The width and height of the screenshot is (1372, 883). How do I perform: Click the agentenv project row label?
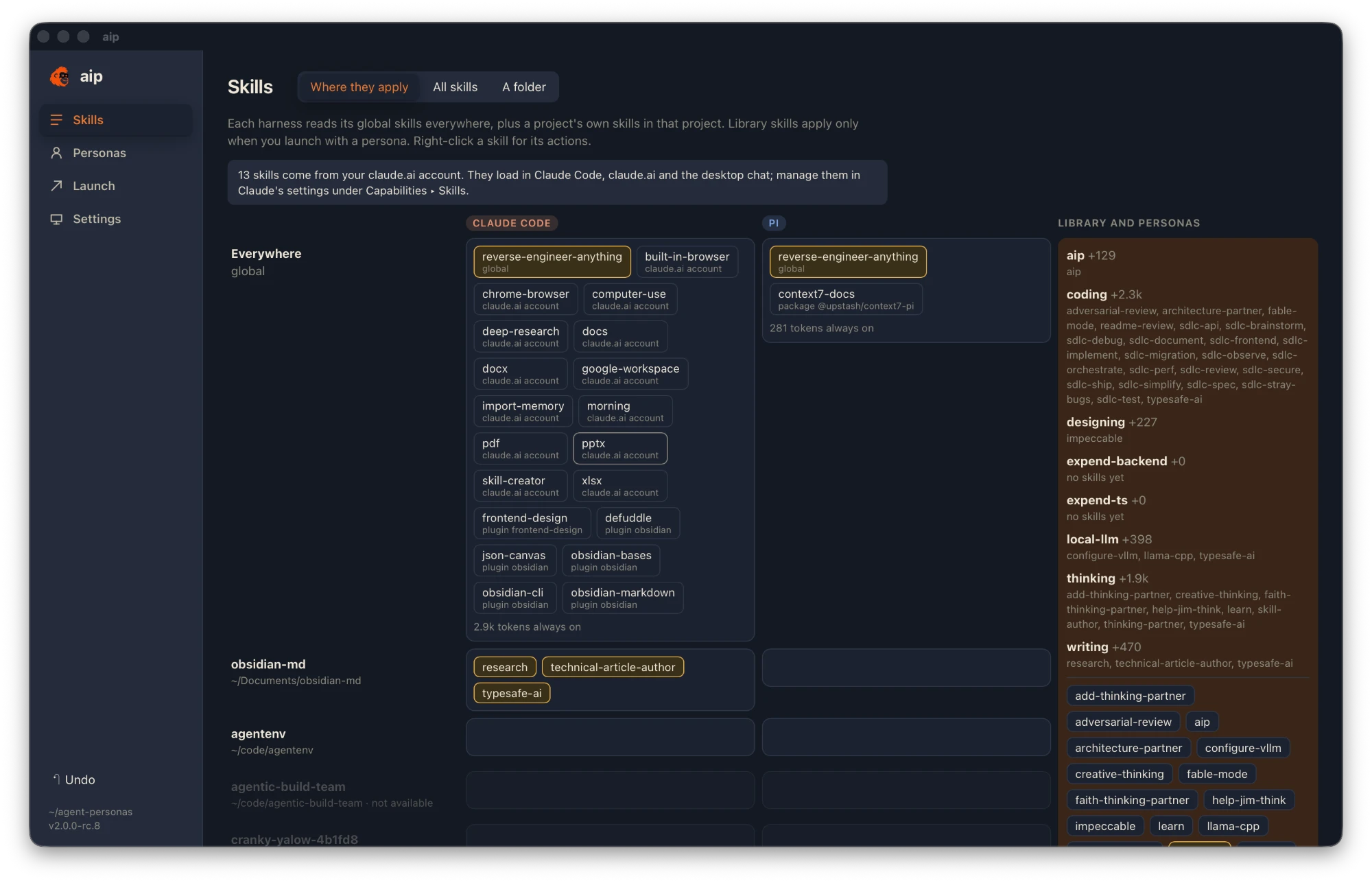point(259,733)
